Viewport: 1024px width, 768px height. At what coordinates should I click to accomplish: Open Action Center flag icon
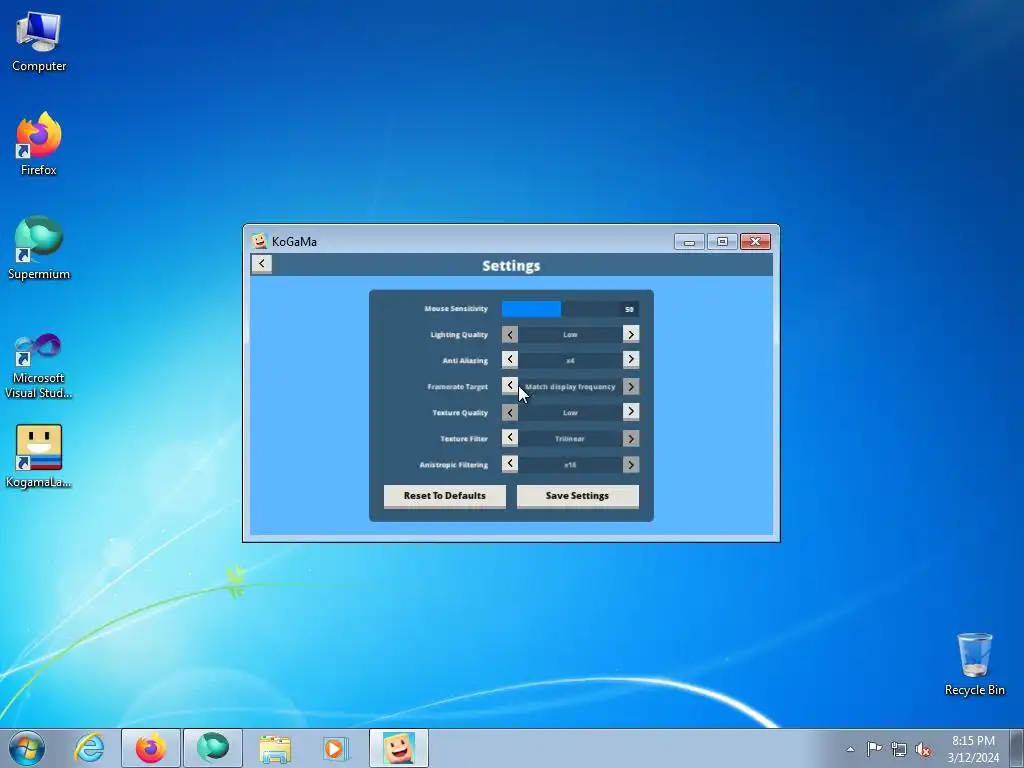pos(874,749)
